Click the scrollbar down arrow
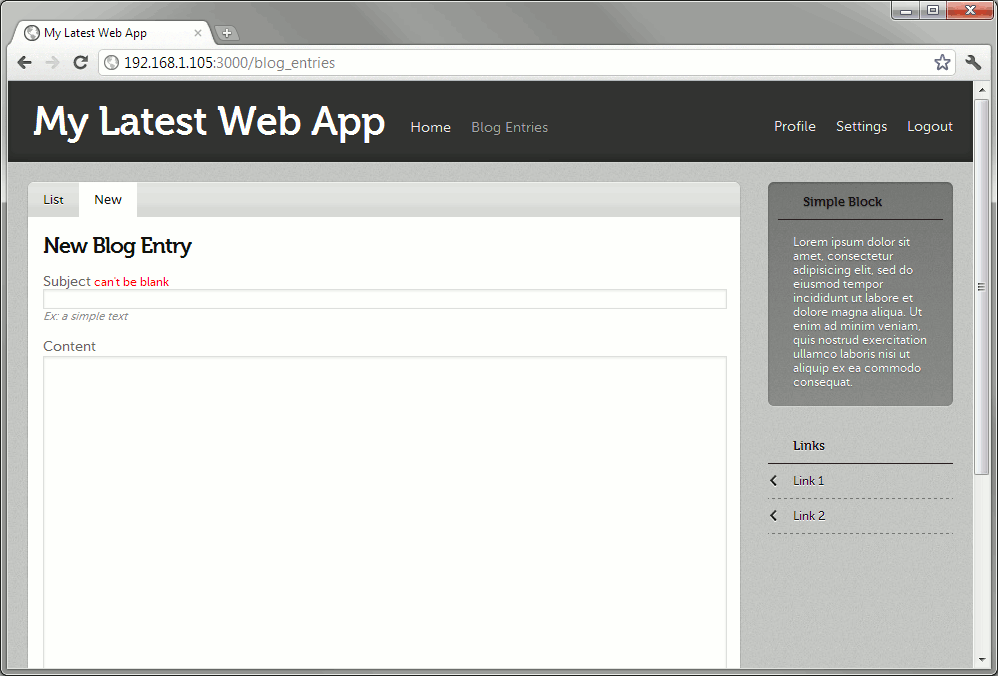998x676 pixels. pyautogui.click(x=981, y=660)
